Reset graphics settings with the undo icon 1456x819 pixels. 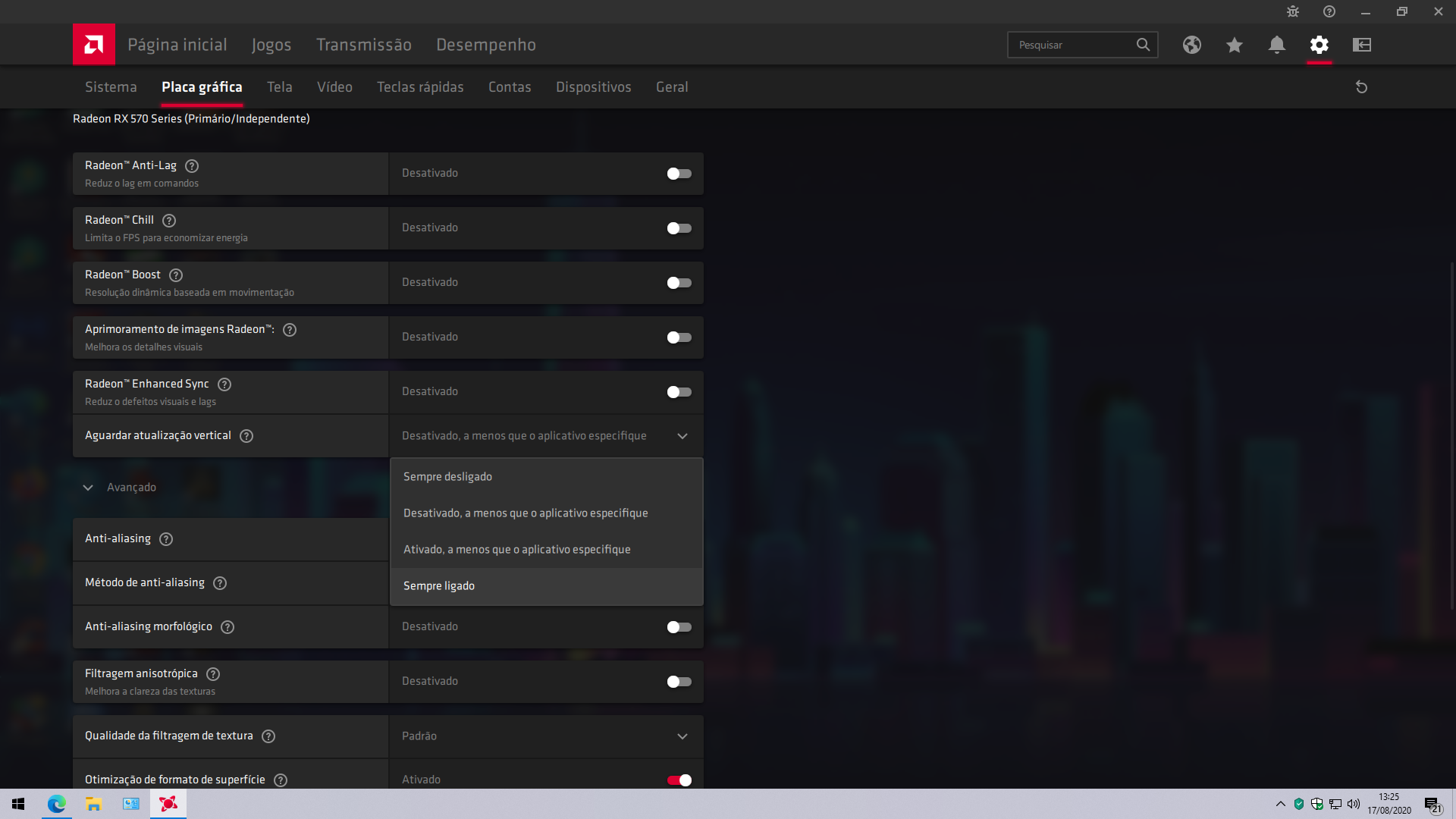1361,87
